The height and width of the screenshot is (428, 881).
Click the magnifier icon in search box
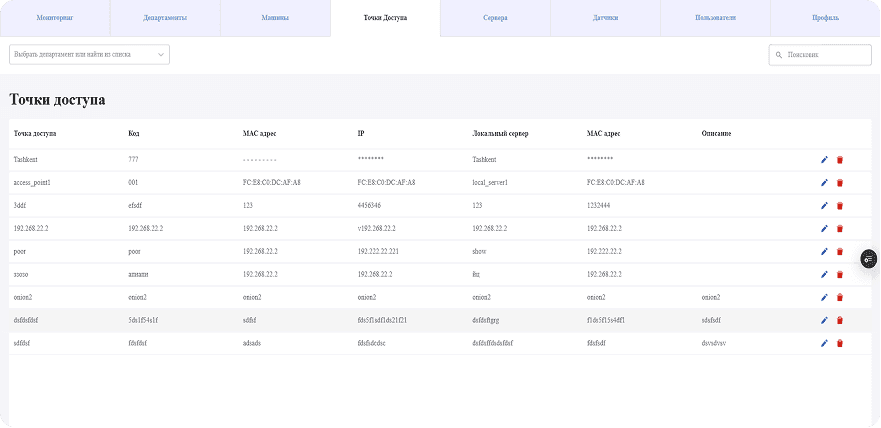pos(779,55)
